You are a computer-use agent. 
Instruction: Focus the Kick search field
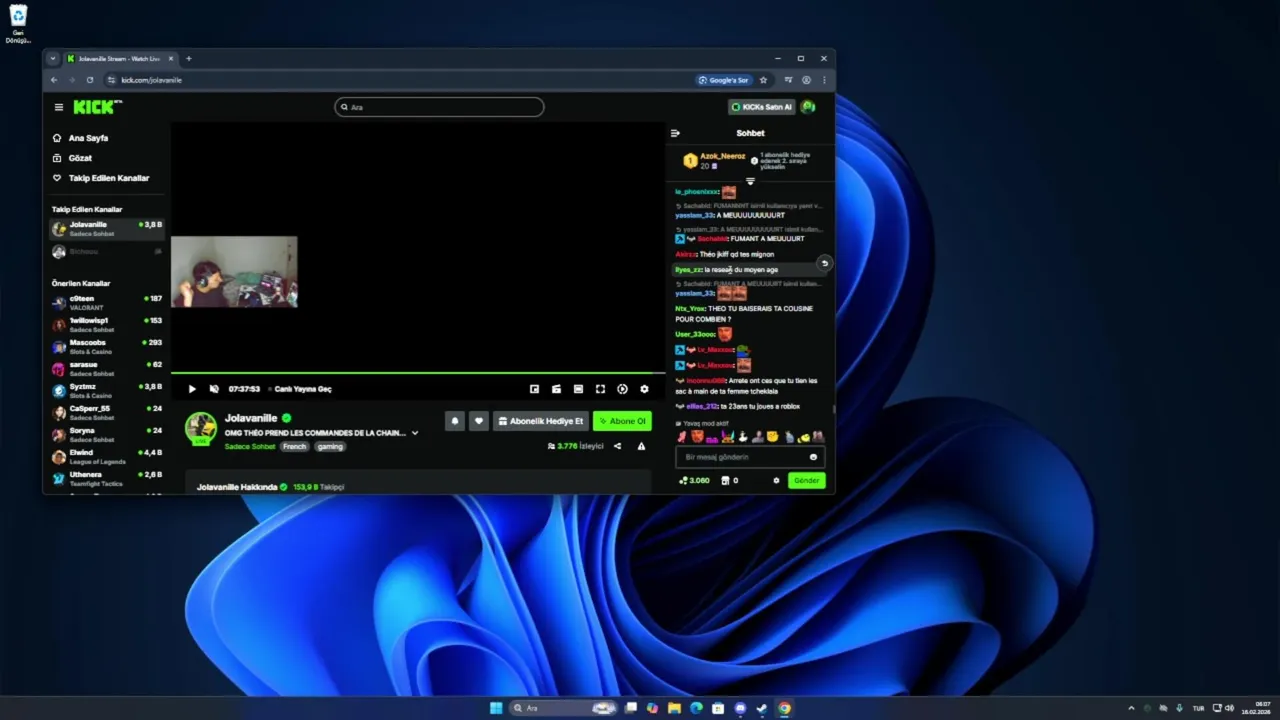point(439,107)
